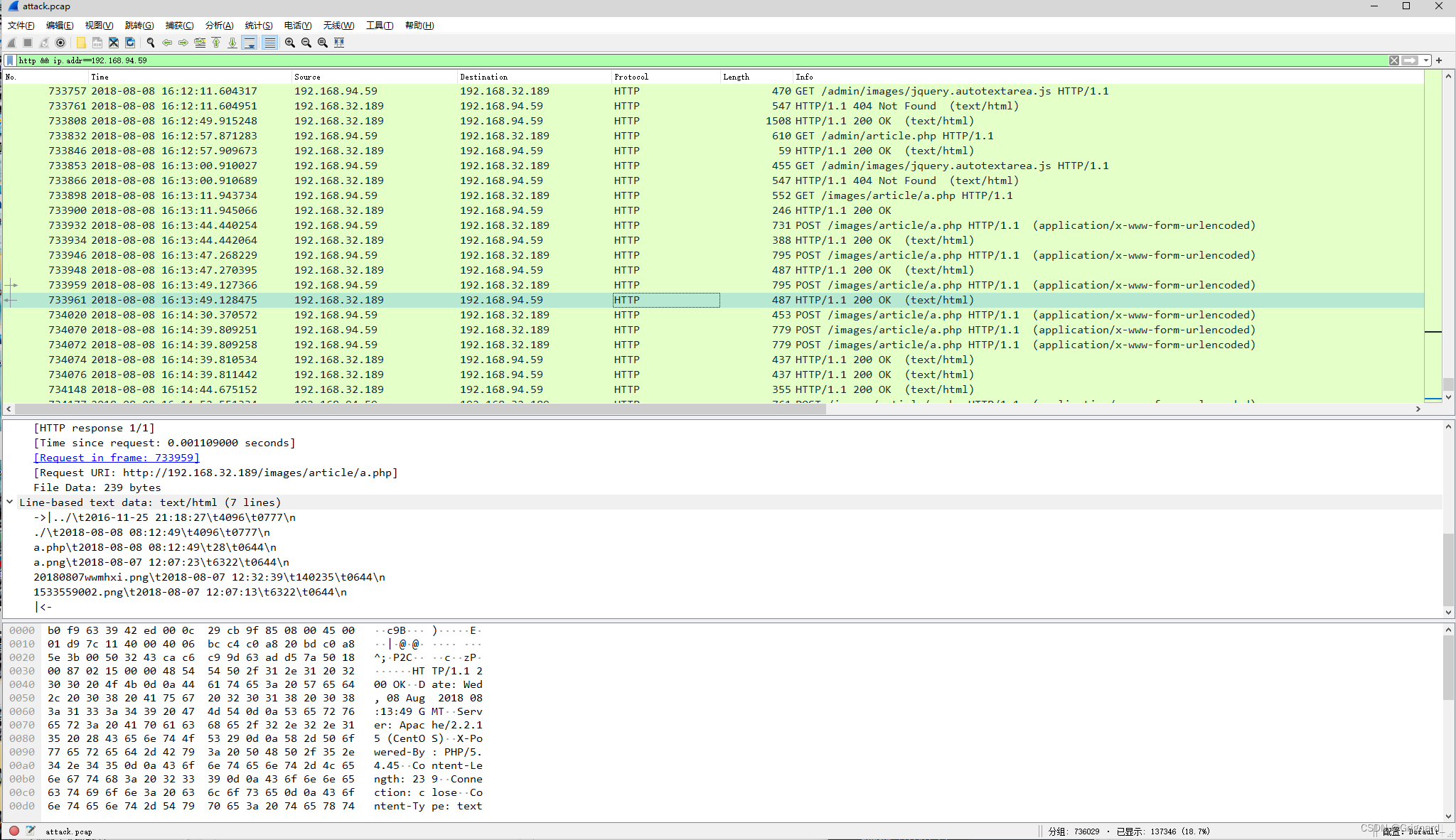Click the filter bookmark icon
1456x840 pixels.
(x=10, y=60)
